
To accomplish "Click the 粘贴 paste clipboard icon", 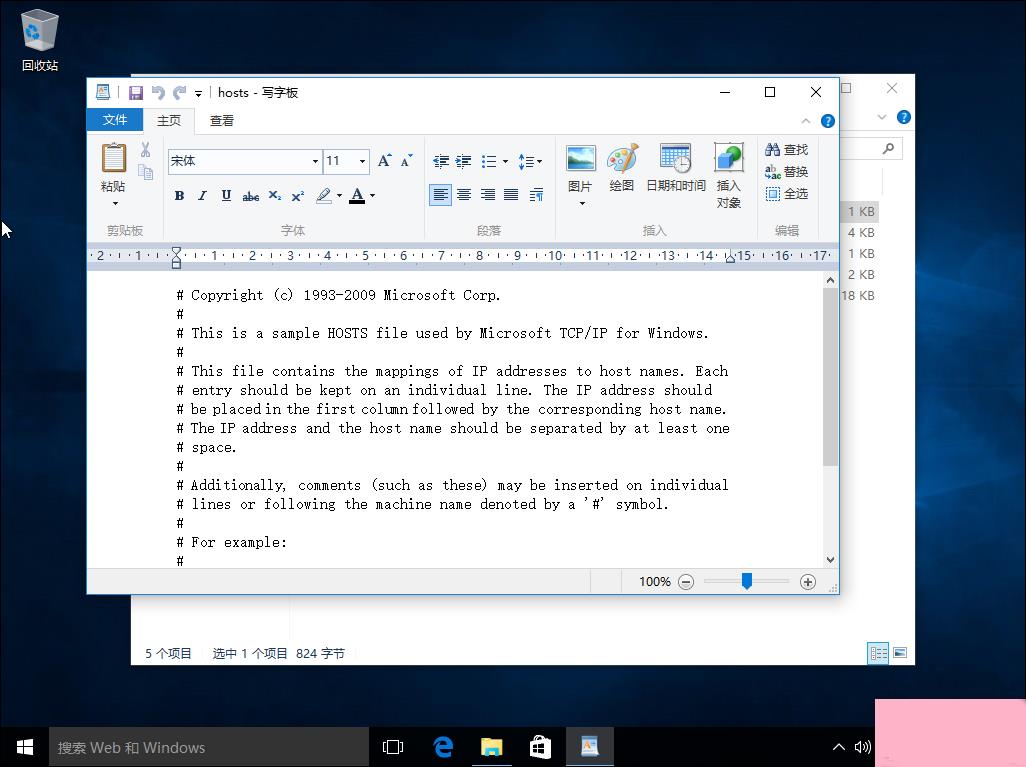I will click(x=114, y=158).
